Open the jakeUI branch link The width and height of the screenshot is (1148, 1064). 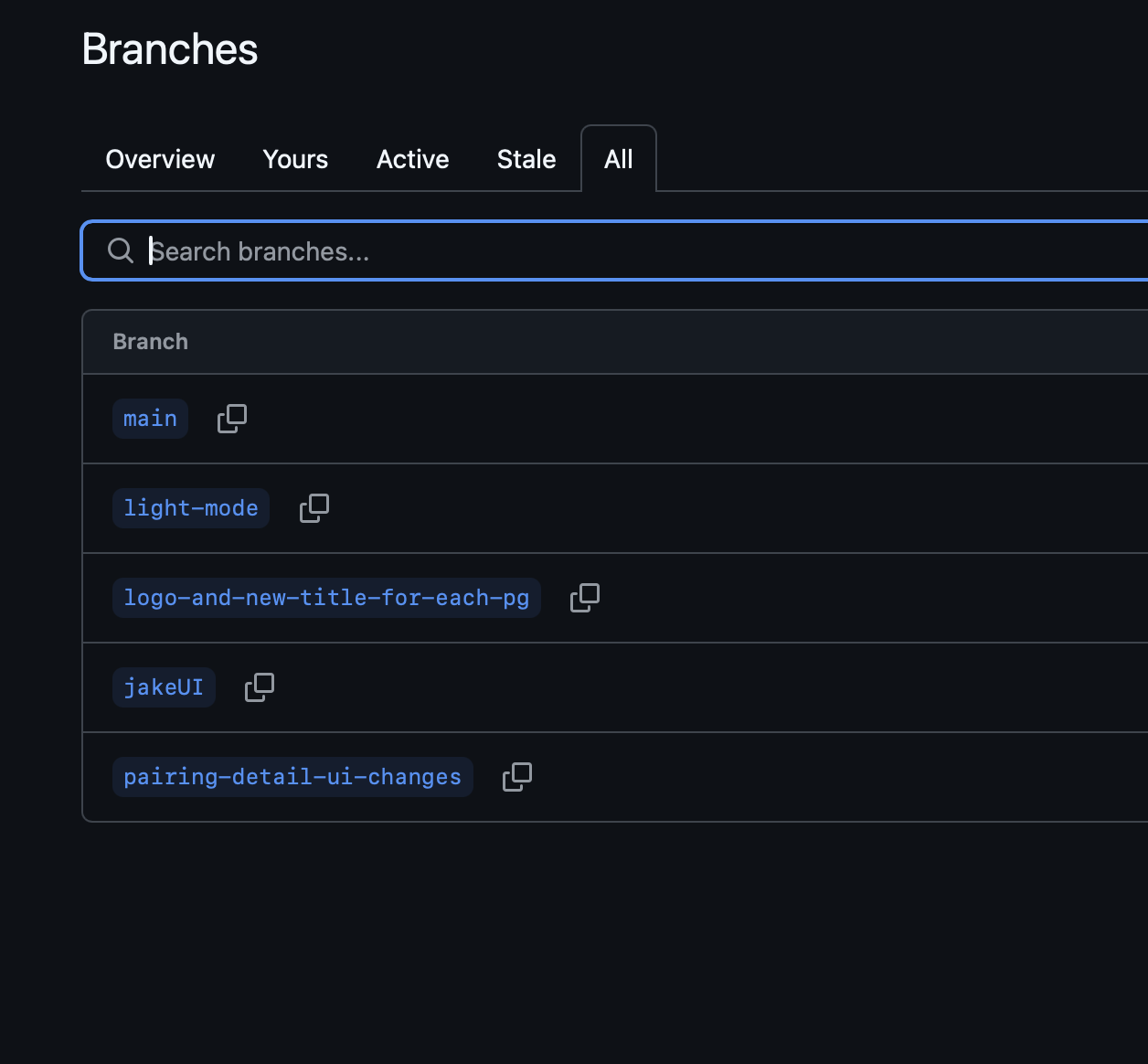[x=164, y=687]
